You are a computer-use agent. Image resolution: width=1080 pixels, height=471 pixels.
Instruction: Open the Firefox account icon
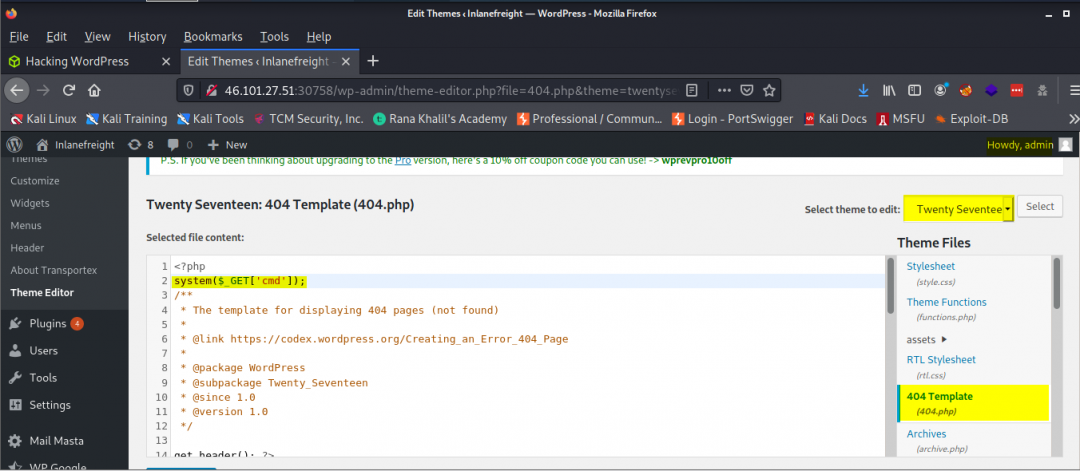[941, 90]
